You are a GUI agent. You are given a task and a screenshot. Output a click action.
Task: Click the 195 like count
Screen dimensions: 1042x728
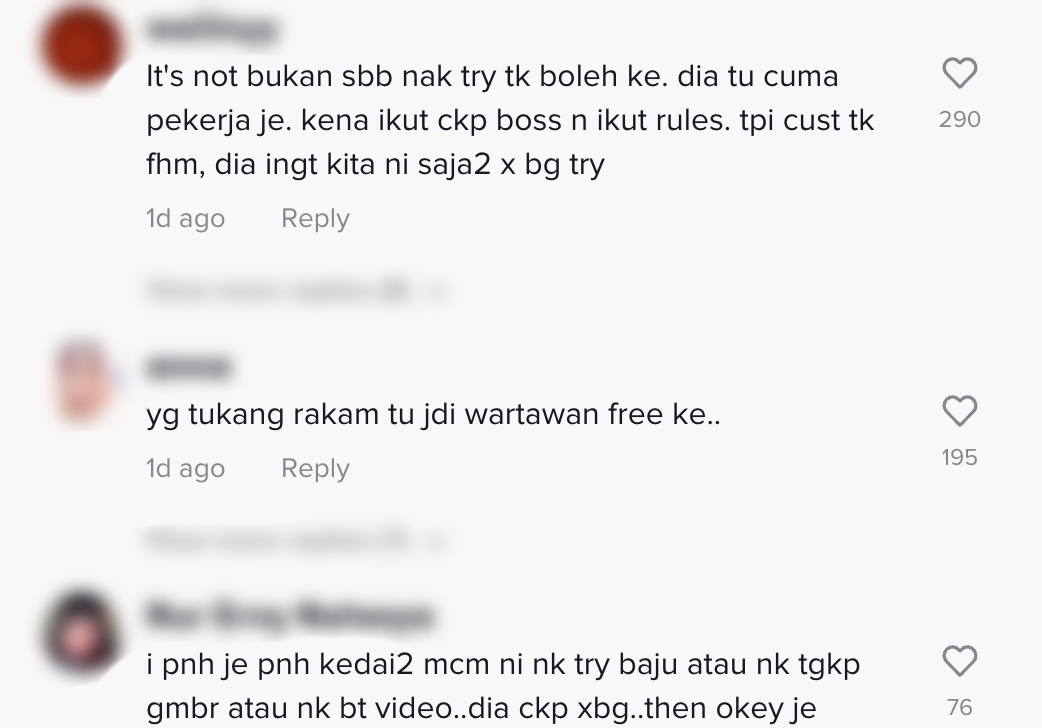tap(960, 457)
